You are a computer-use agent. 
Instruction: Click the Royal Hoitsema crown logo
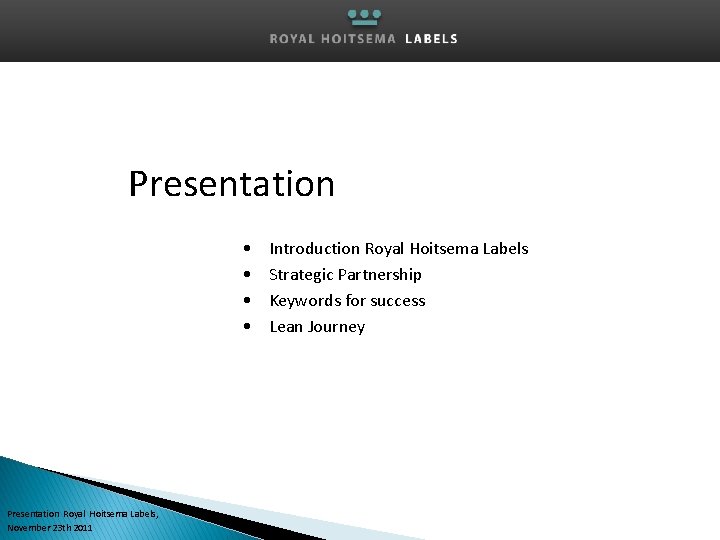[364, 17]
